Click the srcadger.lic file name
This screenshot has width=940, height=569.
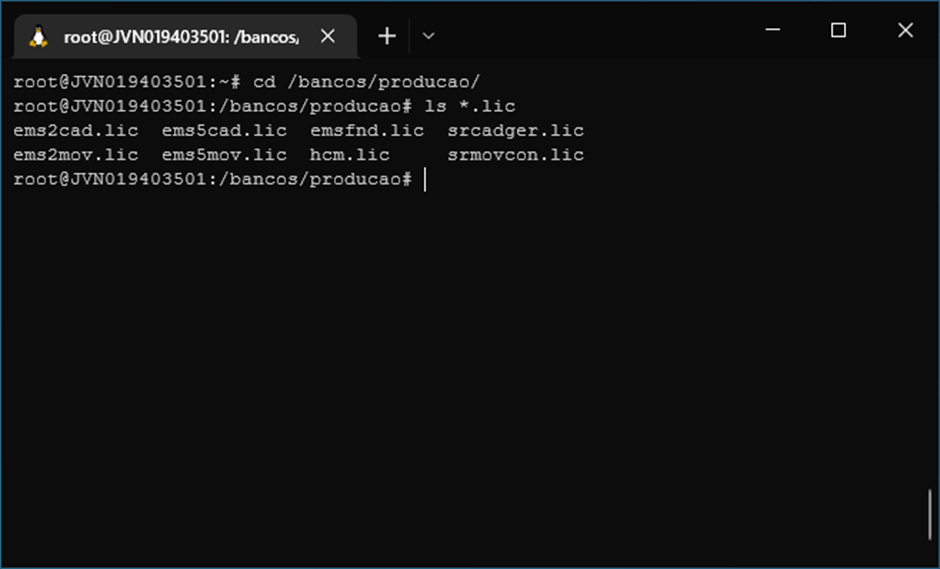(x=516, y=131)
